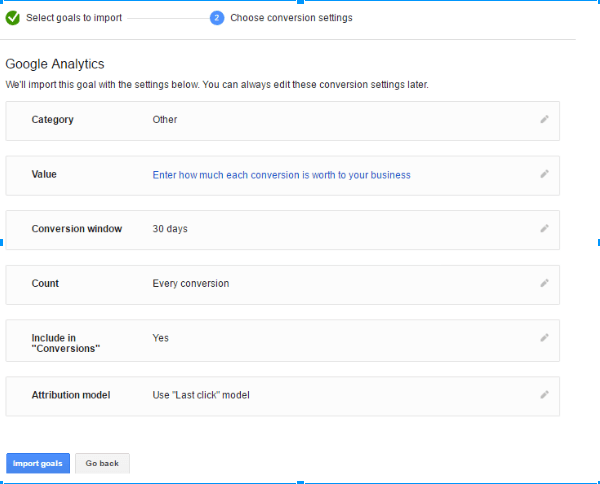
Task: Click the Attribution model label
Action: (71, 395)
